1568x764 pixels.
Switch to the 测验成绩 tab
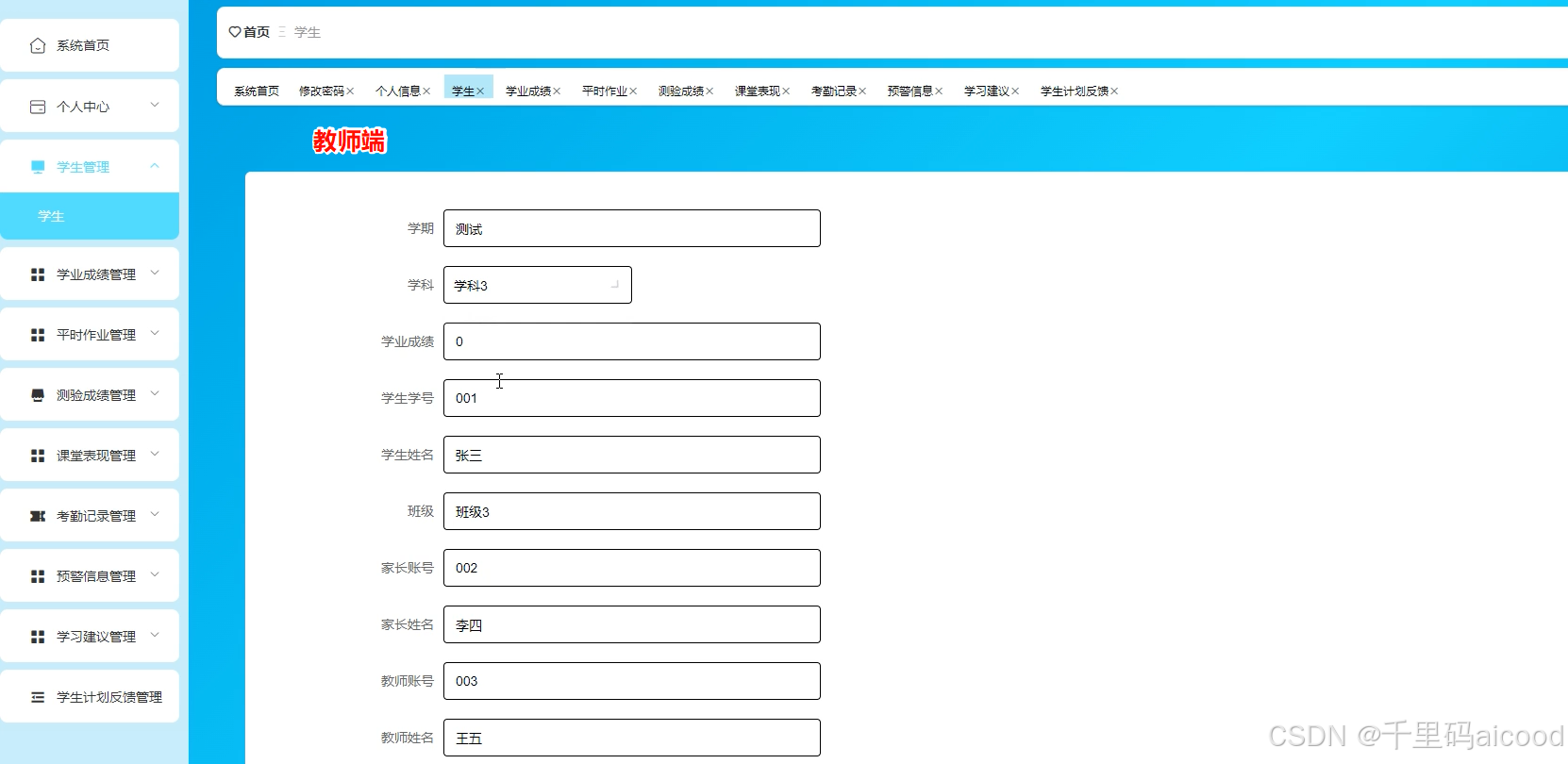click(681, 91)
